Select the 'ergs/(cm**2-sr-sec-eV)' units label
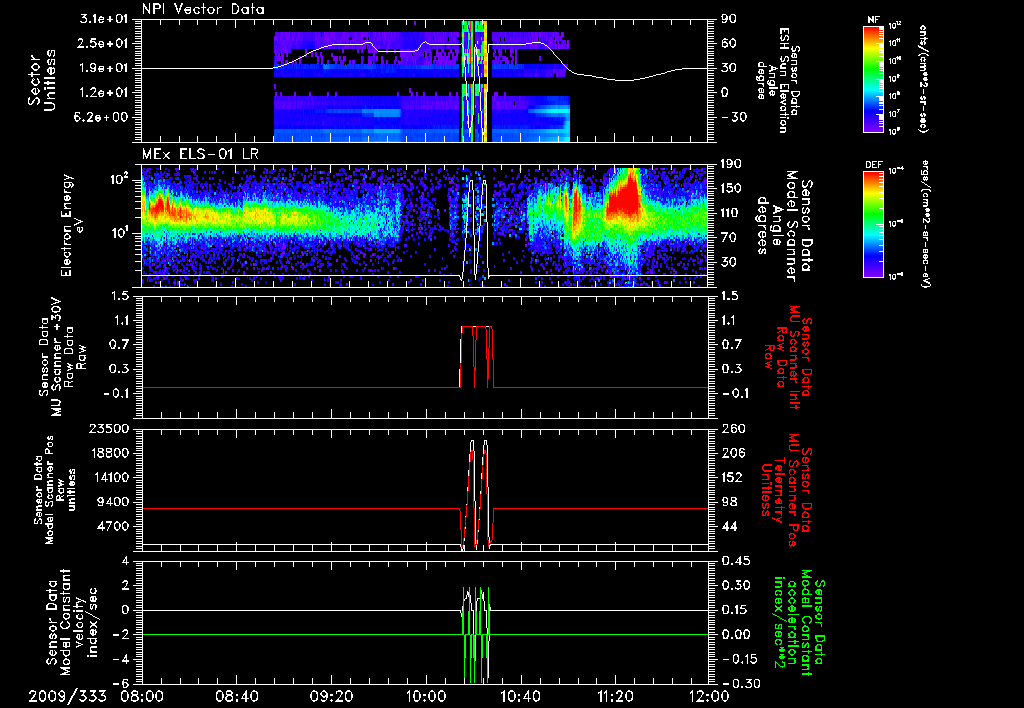Viewport: 1024px width, 708px height. click(x=925, y=225)
